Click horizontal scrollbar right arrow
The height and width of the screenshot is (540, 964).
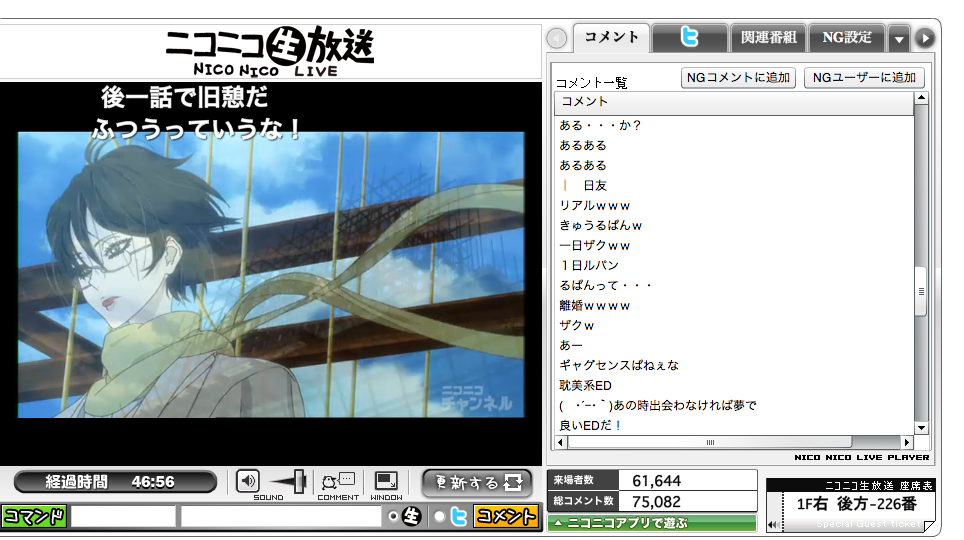tap(907, 442)
